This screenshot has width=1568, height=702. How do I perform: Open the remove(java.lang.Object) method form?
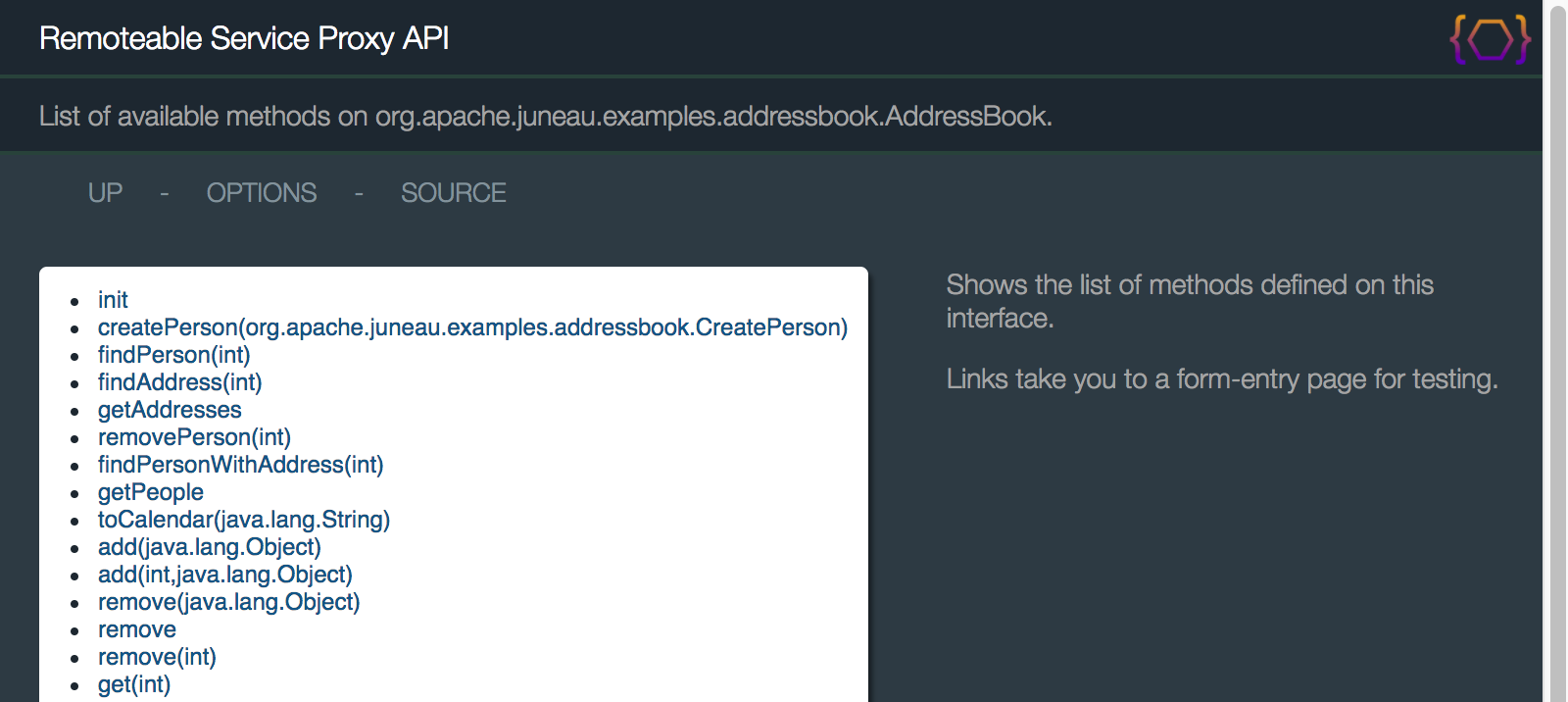tap(228, 602)
